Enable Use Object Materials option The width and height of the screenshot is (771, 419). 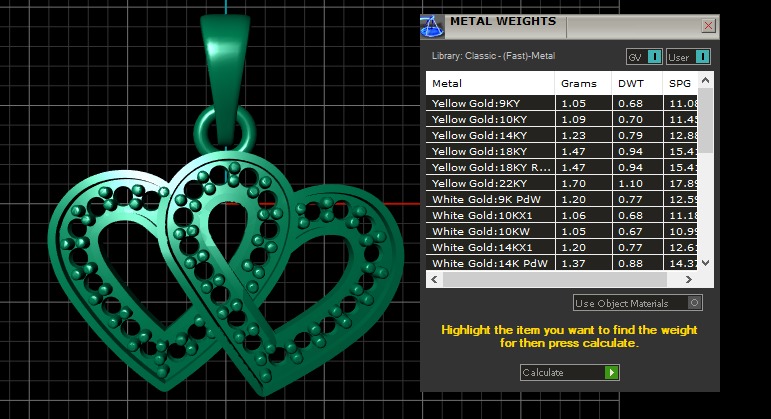point(694,303)
